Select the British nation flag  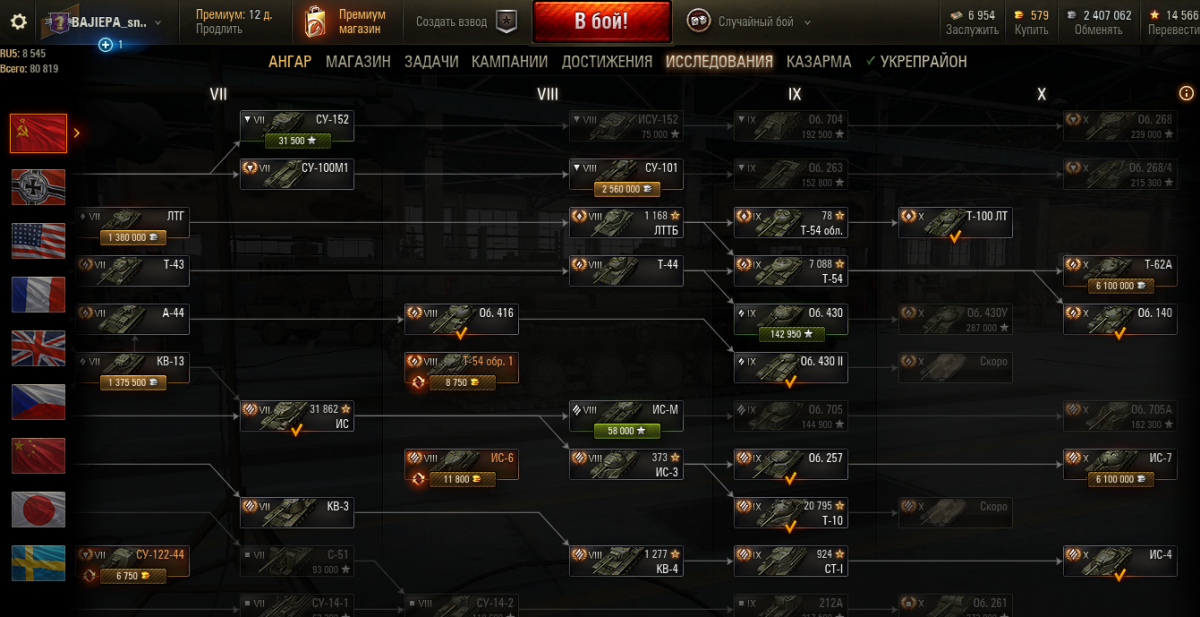pos(38,348)
